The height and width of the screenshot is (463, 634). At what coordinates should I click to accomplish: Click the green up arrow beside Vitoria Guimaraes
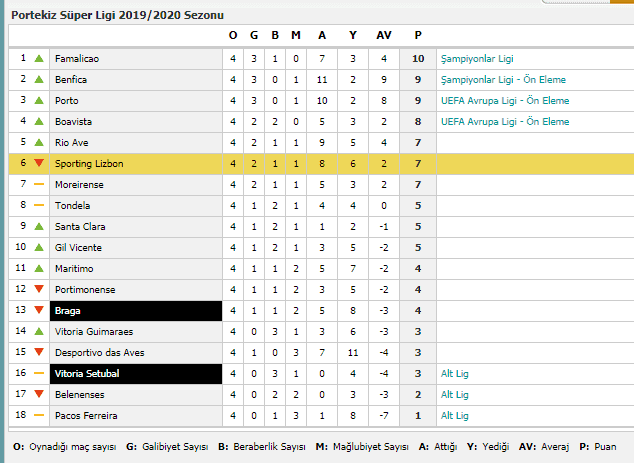click(39, 332)
